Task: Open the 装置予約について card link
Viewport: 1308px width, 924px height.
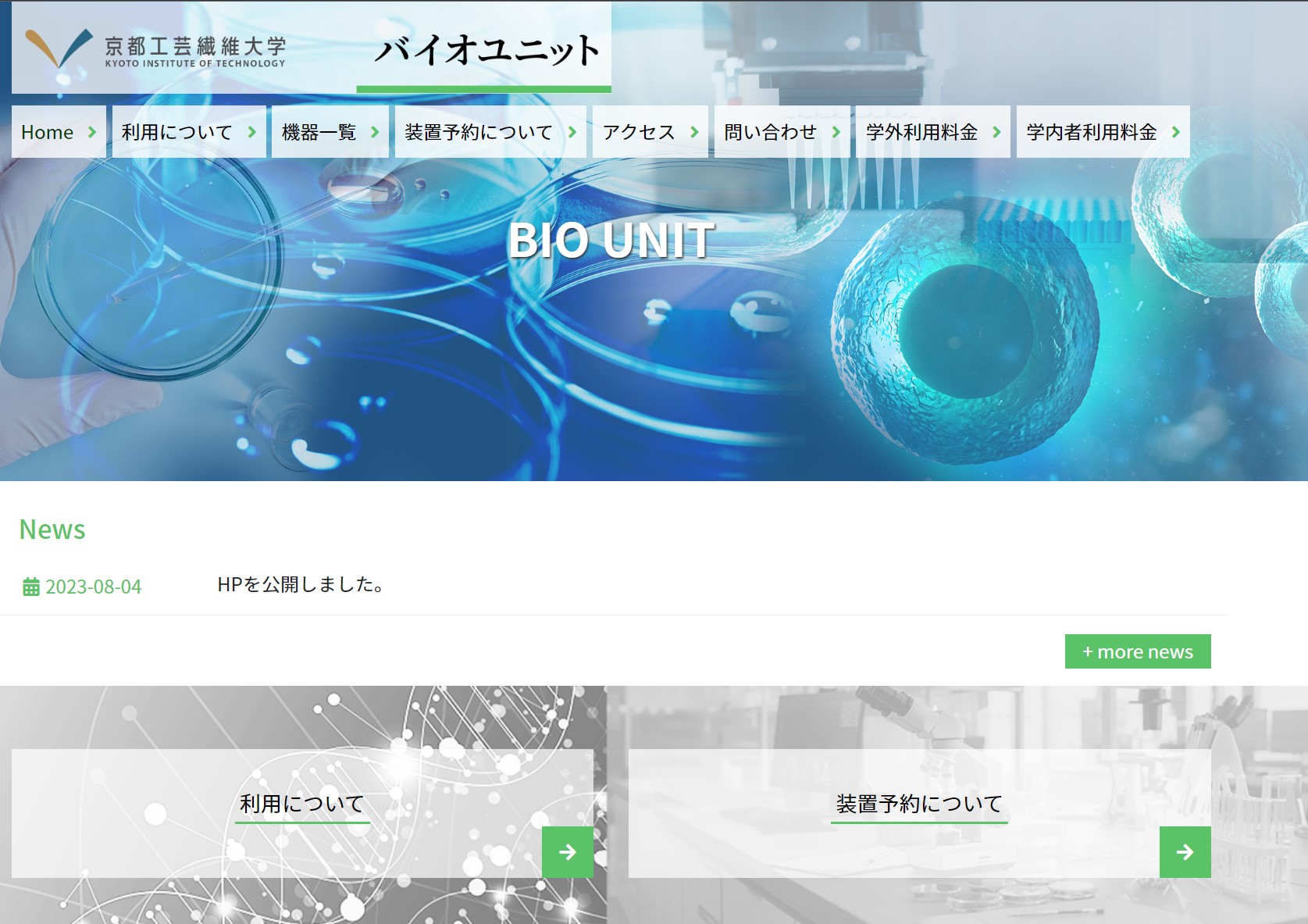Action: (920, 813)
